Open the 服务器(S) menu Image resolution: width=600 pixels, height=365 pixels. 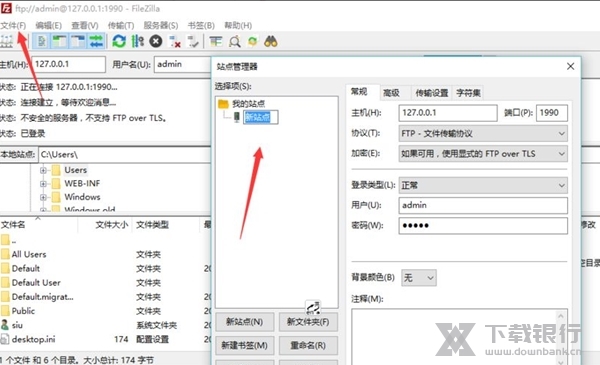tap(161, 25)
